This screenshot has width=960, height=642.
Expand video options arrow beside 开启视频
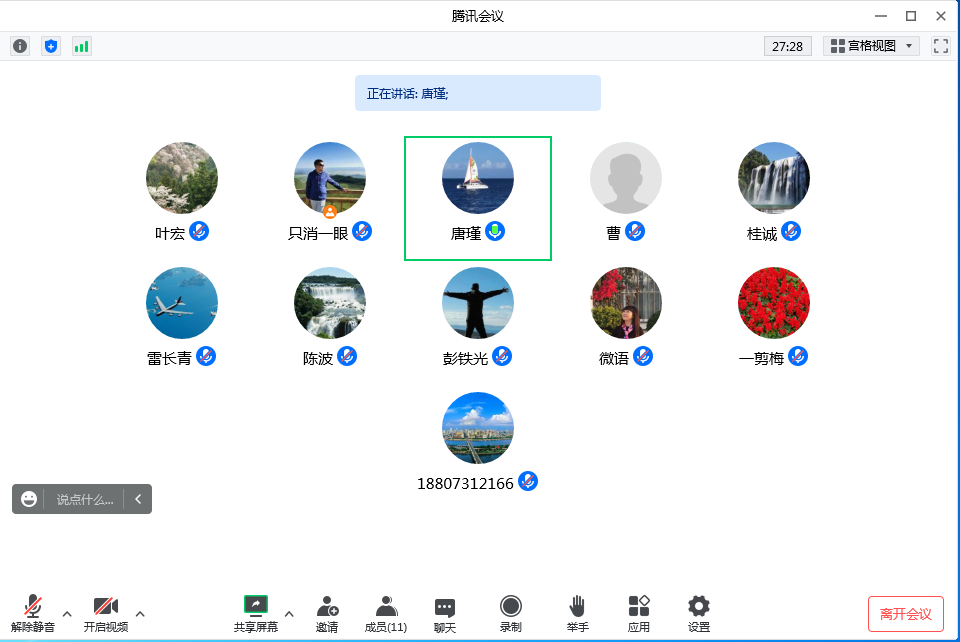click(x=140, y=613)
